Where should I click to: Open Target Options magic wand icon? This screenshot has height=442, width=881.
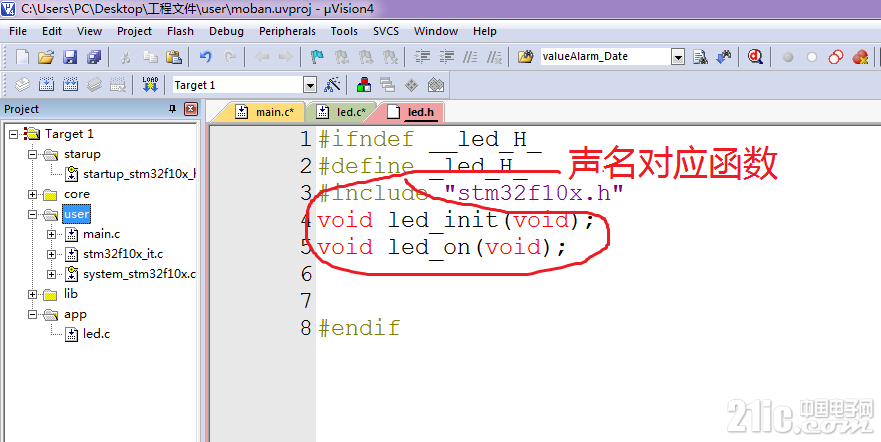pyautogui.click(x=333, y=85)
